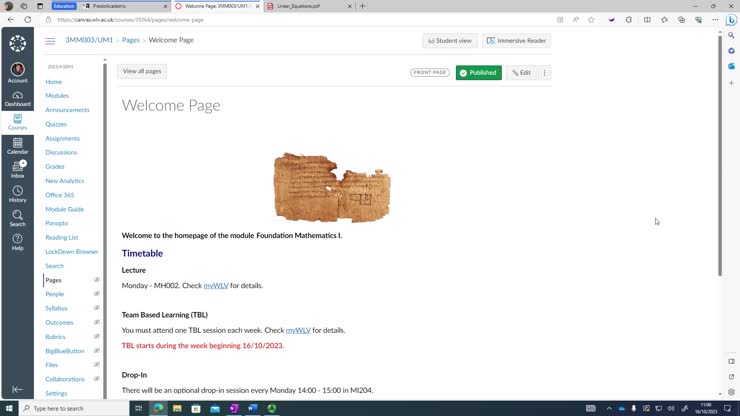Click the Edit page button
The image size is (740, 416).
(x=521, y=73)
